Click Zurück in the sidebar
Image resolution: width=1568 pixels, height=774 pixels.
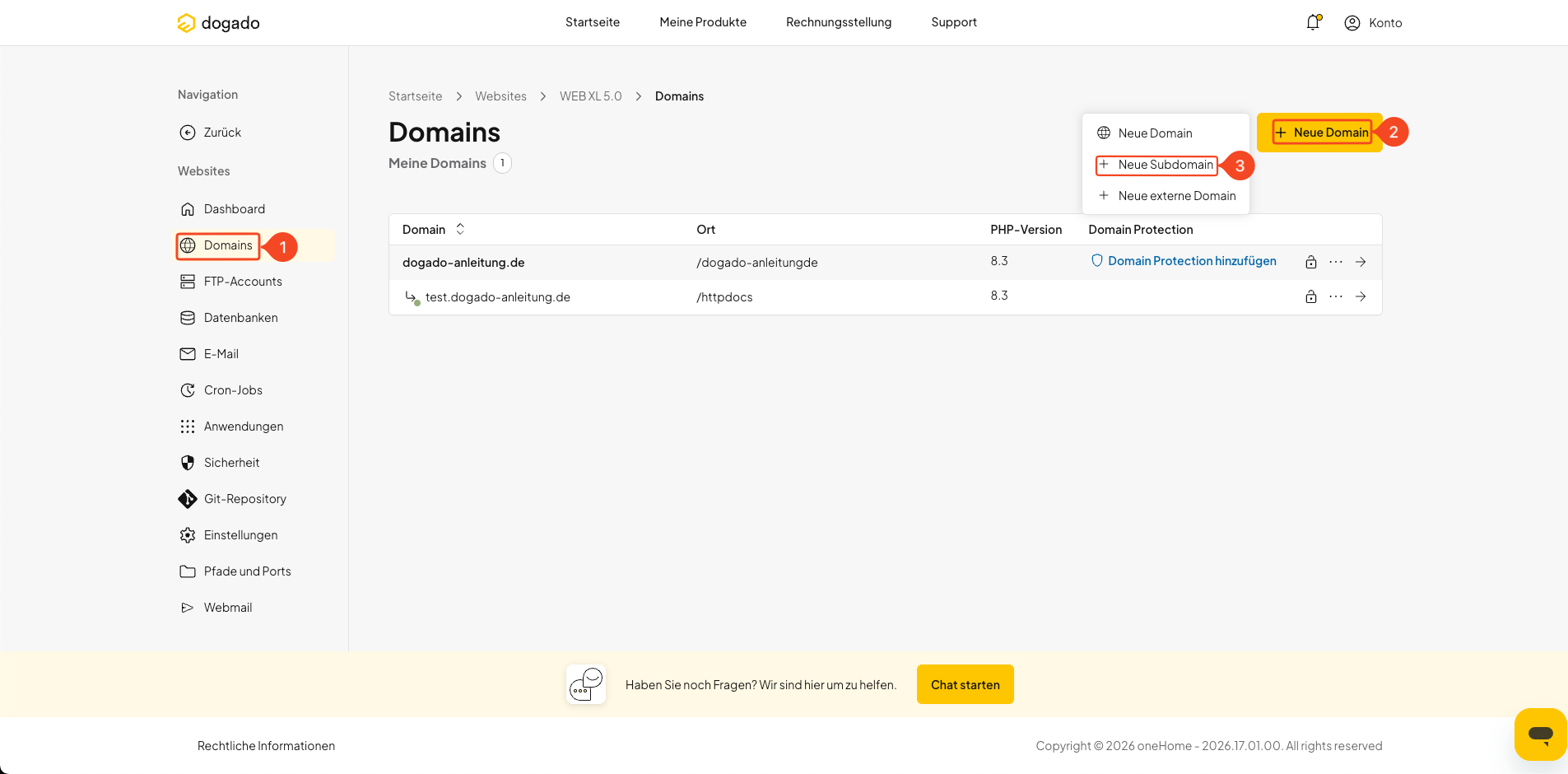click(x=211, y=133)
